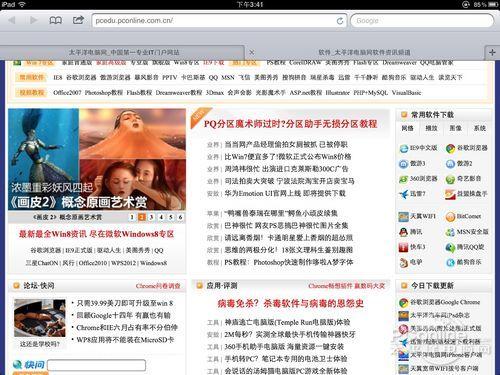Click the 傲游3 browser icon
Viewport: 500px width, 375px height.
(x=404, y=164)
